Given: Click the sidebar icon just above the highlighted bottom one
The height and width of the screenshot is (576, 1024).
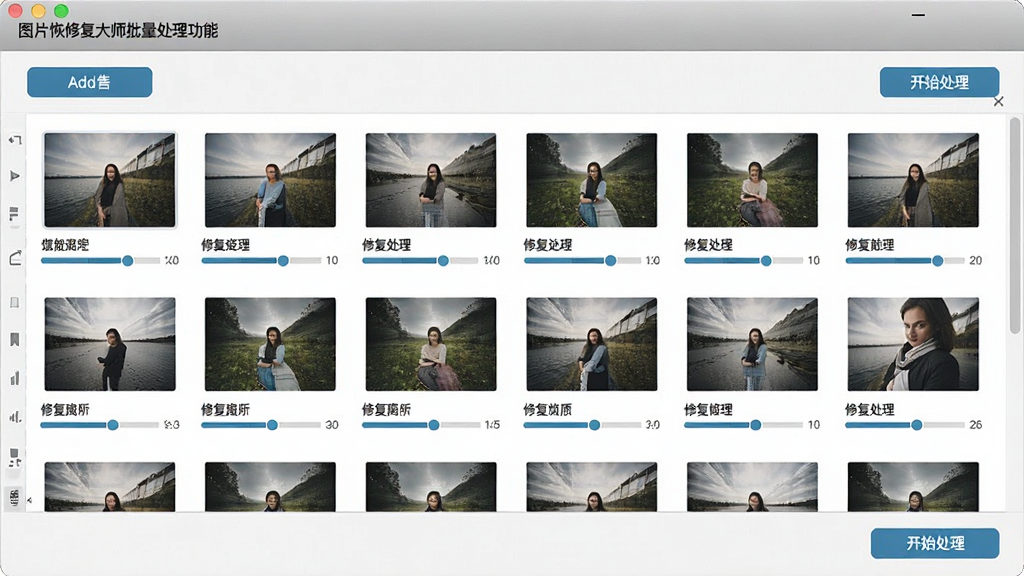Looking at the screenshot, I should (15, 457).
